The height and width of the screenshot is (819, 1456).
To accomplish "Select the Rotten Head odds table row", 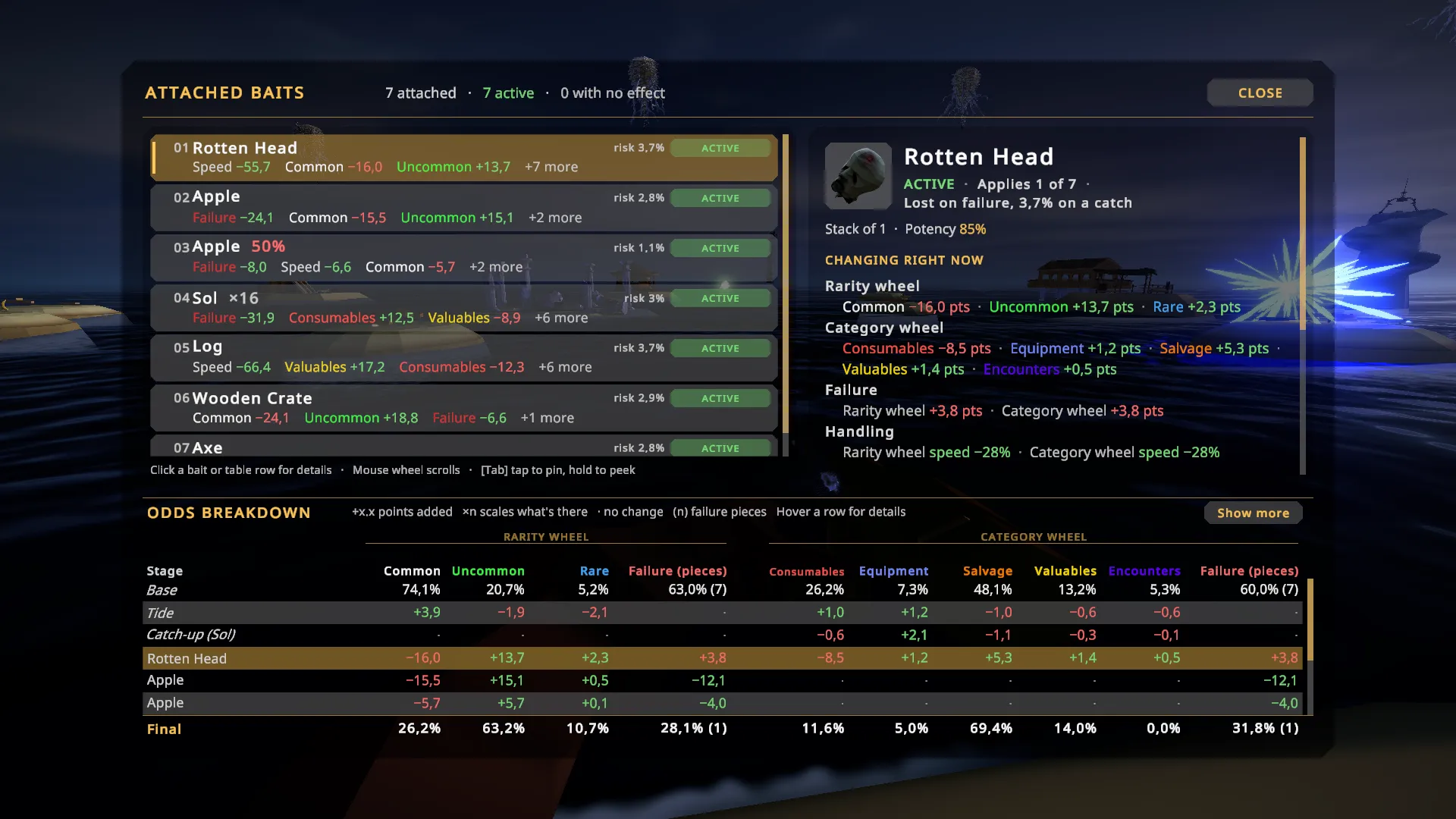I will click(x=724, y=658).
